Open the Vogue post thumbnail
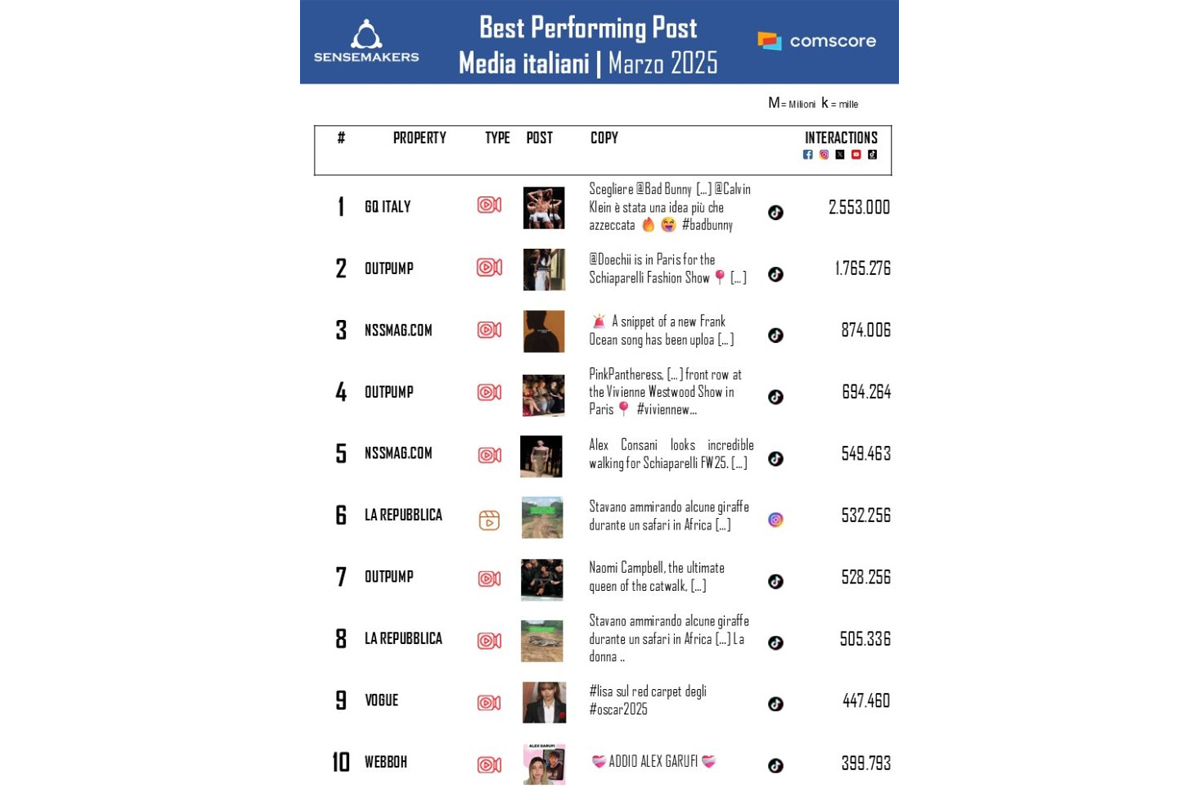 pyautogui.click(x=543, y=702)
